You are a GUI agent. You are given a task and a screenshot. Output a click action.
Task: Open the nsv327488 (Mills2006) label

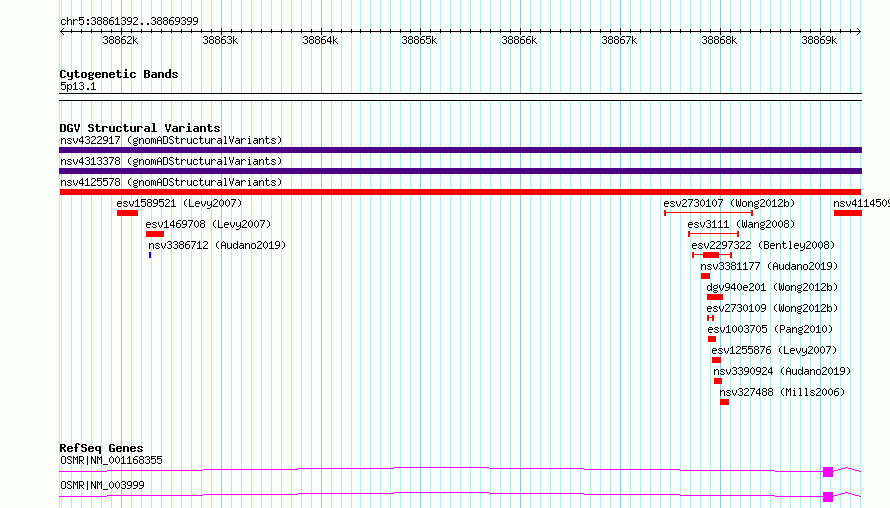pos(782,392)
